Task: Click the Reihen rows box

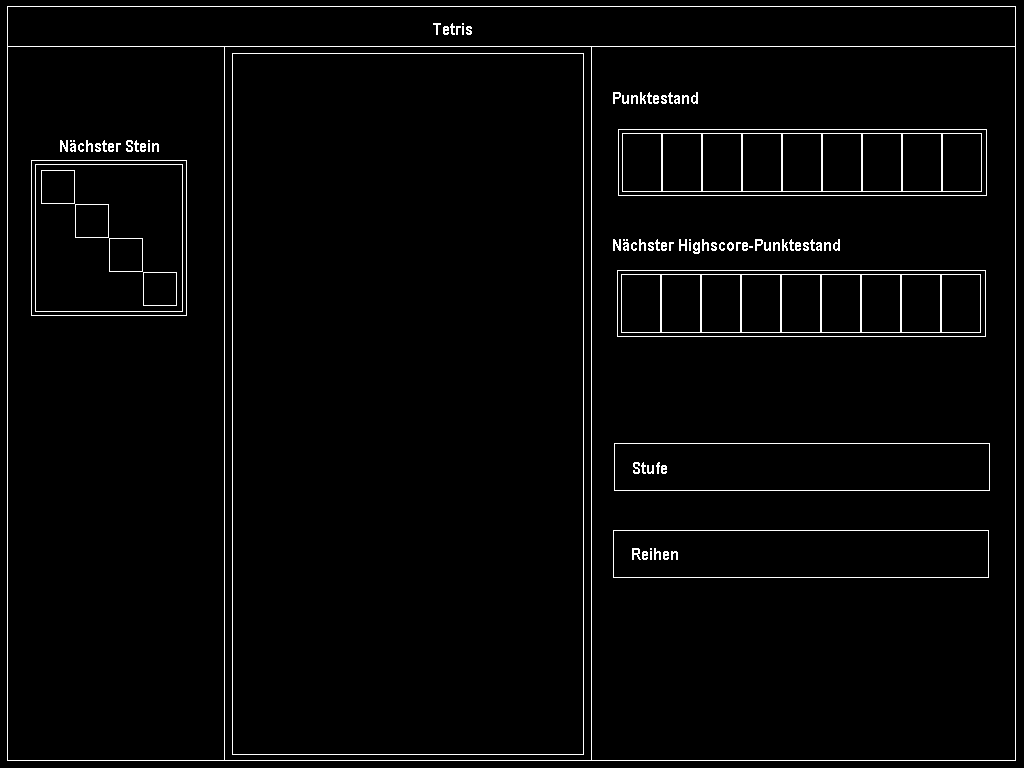Action: pos(800,554)
